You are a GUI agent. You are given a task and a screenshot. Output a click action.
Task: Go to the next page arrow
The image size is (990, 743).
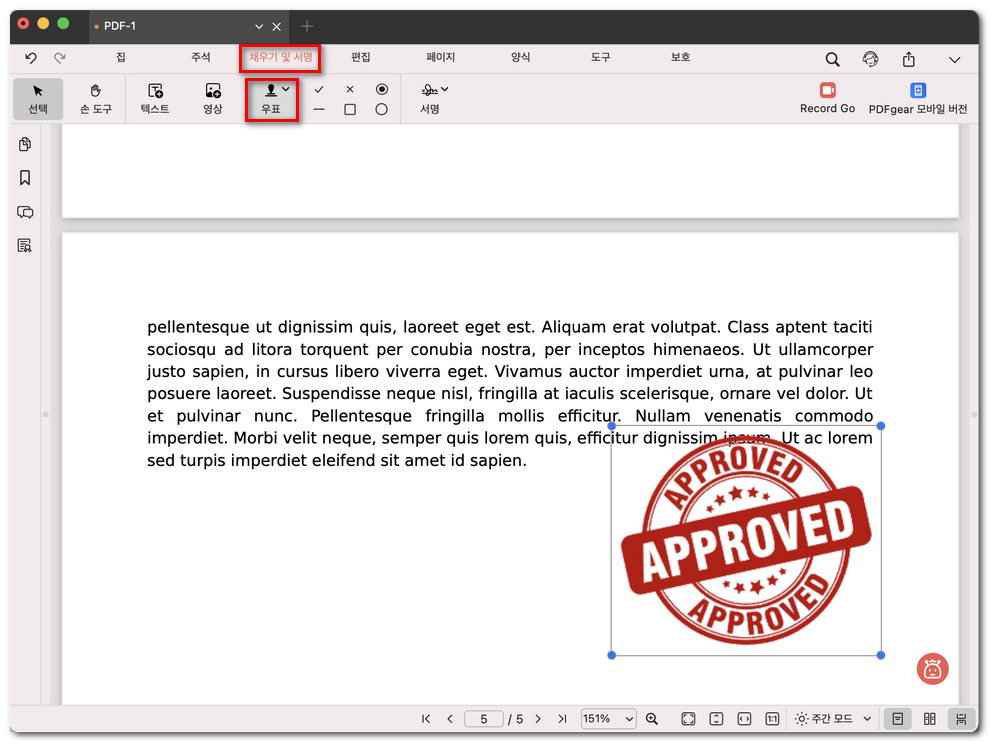click(538, 719)
